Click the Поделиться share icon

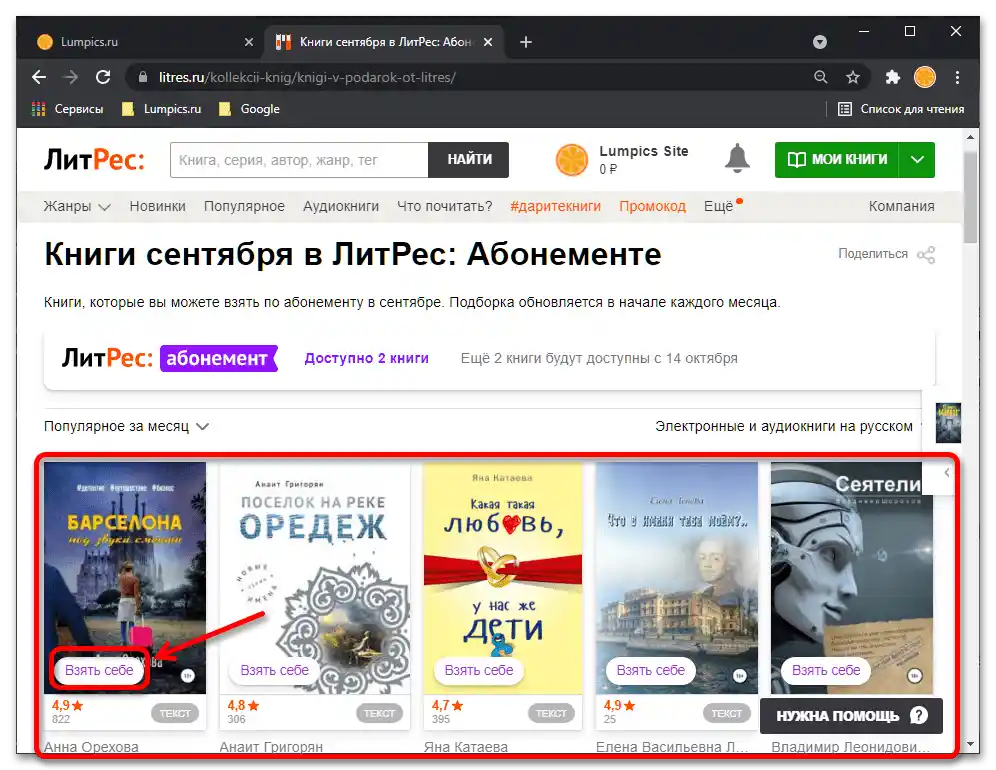[926, 255]
